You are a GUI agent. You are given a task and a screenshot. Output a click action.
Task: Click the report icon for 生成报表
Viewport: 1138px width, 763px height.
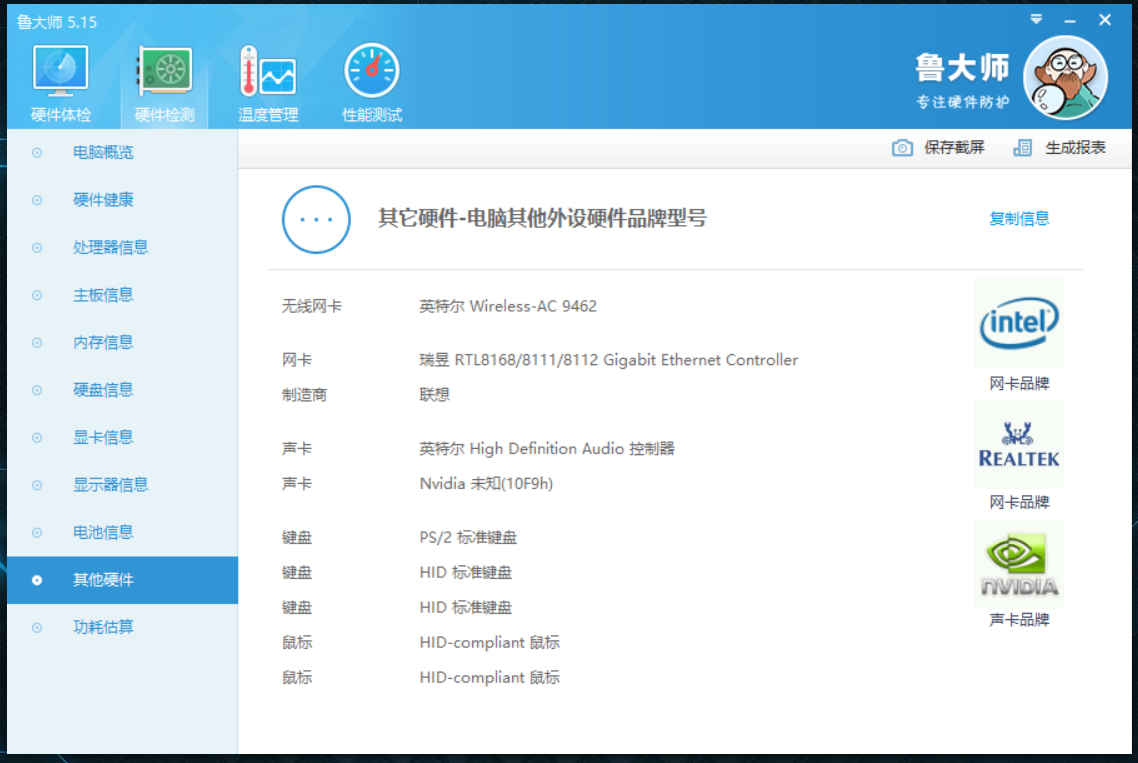pos(1022,148)
